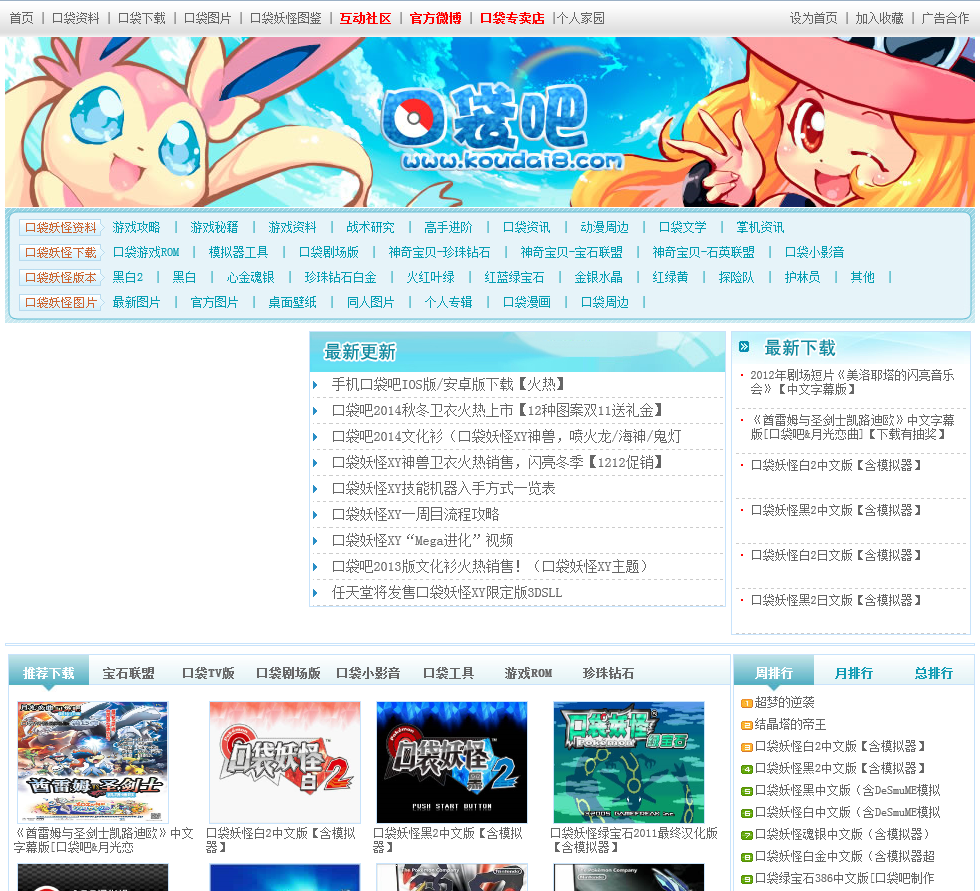Switch to the 口袋剧场版 tab
This screenshot has width=980, height=891.
click(x=288, y=674)
